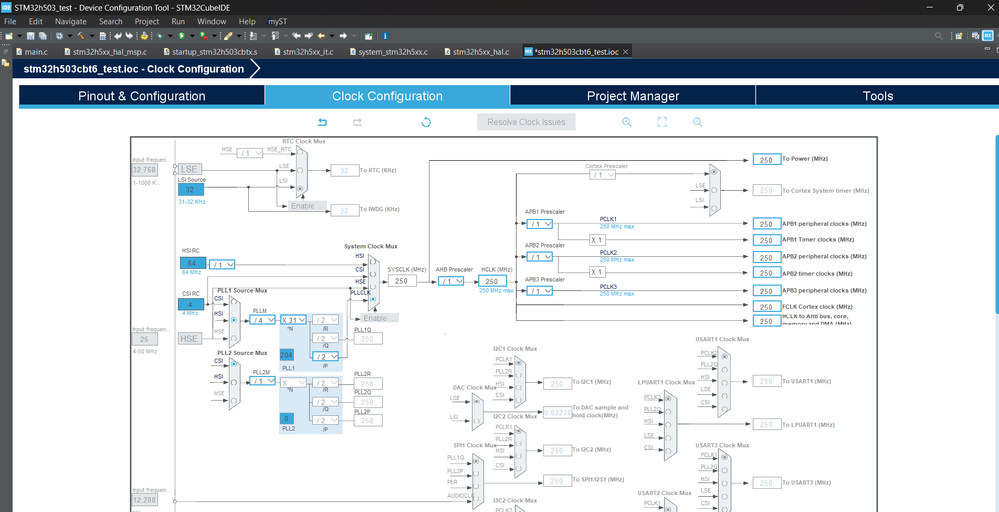This screenshot has height=512, width=999.
Task: Close the stm32h503cbt6_test.ioc tab
Action: pos(626,52)
